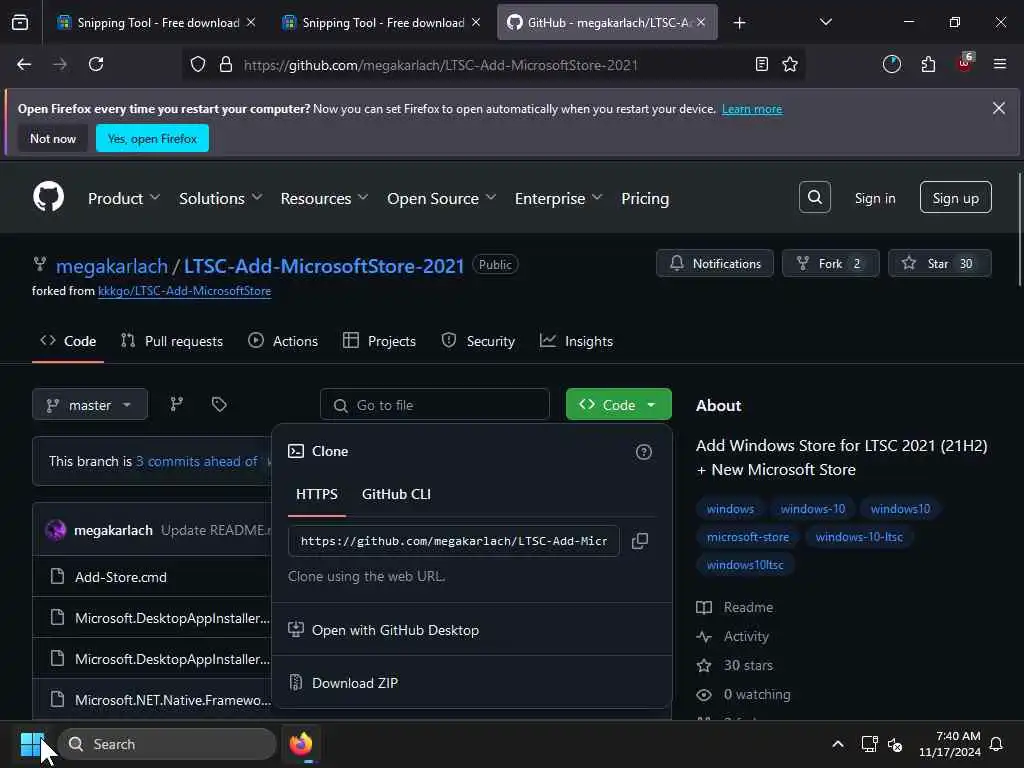This screenshot has height=768, width=1024.
Task: Go back using the Firefox back arrow
Action: point(24,64)
